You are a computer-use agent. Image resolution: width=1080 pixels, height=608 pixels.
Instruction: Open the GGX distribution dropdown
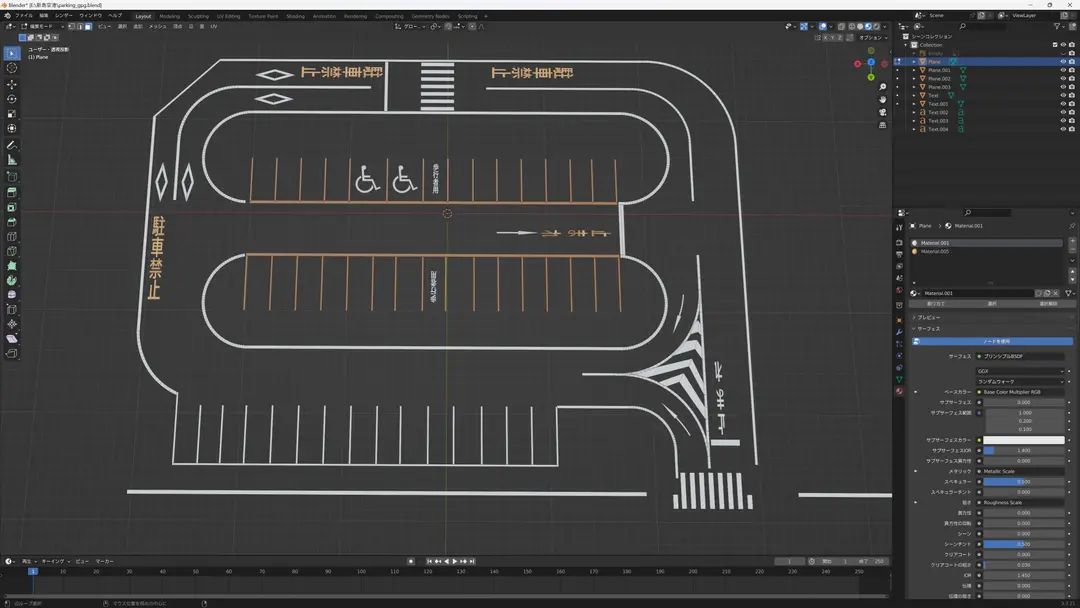click(1020, 371)
